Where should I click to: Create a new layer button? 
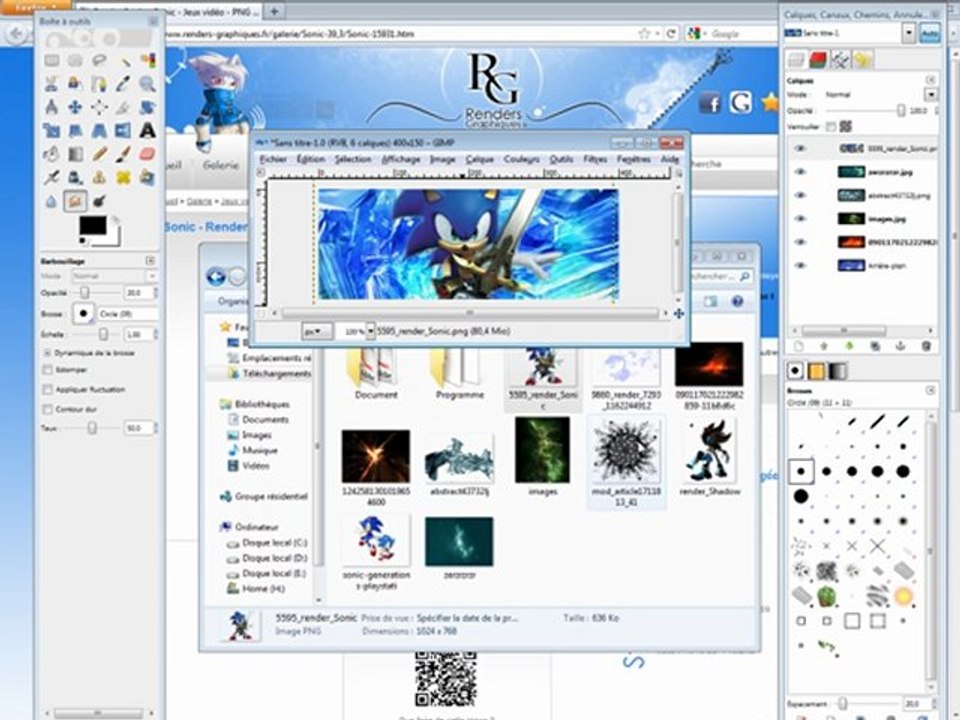(798, 347)
